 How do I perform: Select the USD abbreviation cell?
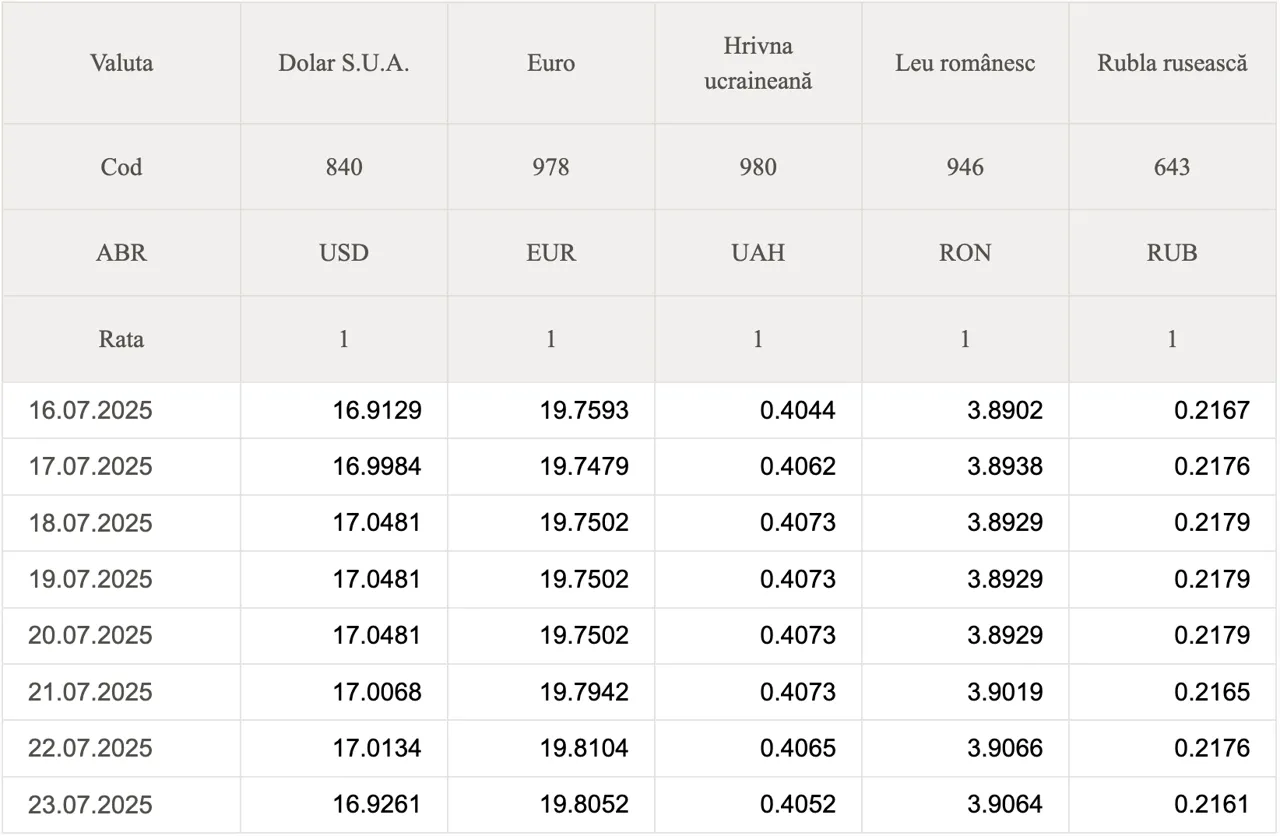(x=344, y=253)
